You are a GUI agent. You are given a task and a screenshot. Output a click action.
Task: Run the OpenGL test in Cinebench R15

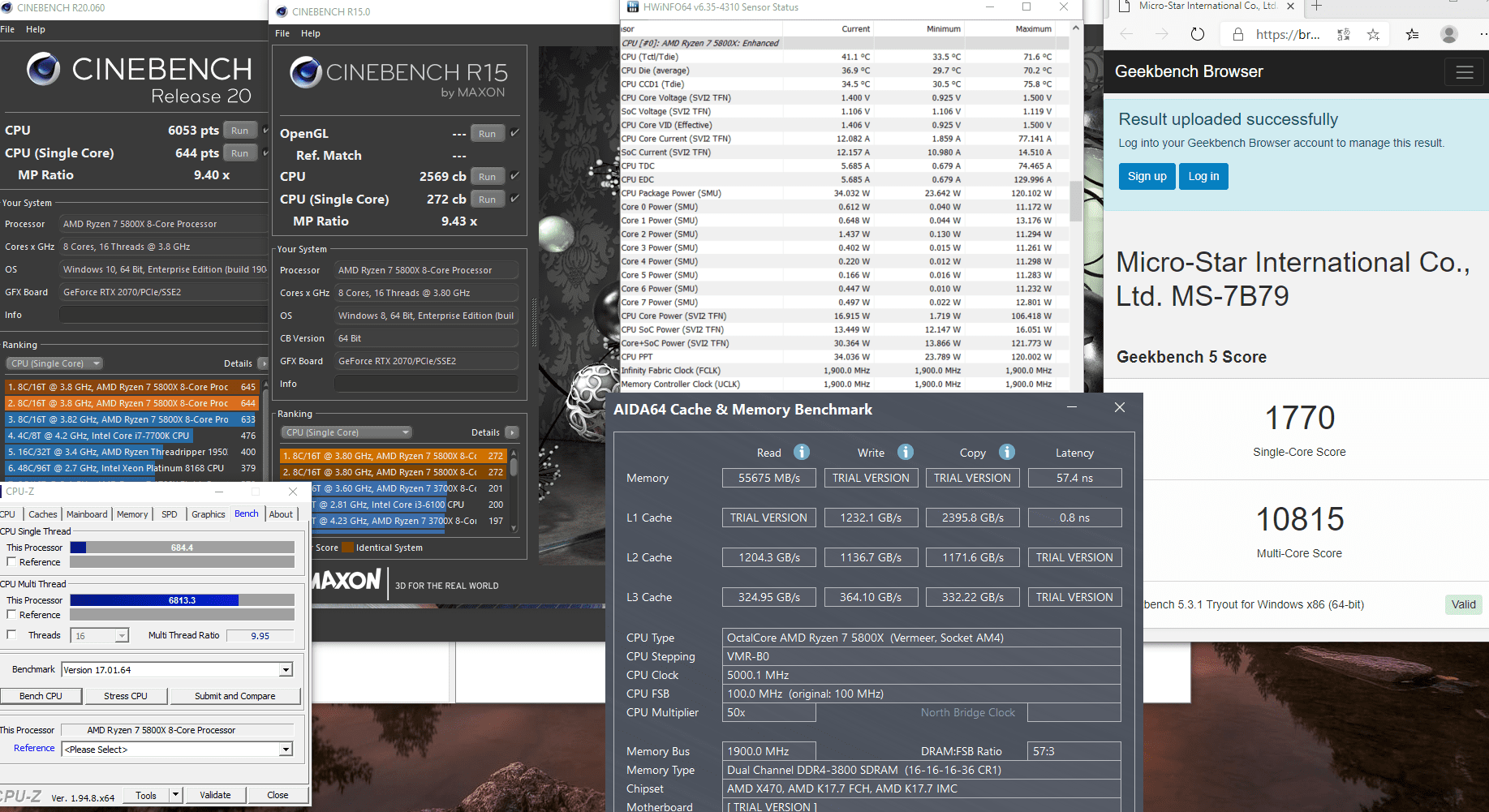point(487,134)
